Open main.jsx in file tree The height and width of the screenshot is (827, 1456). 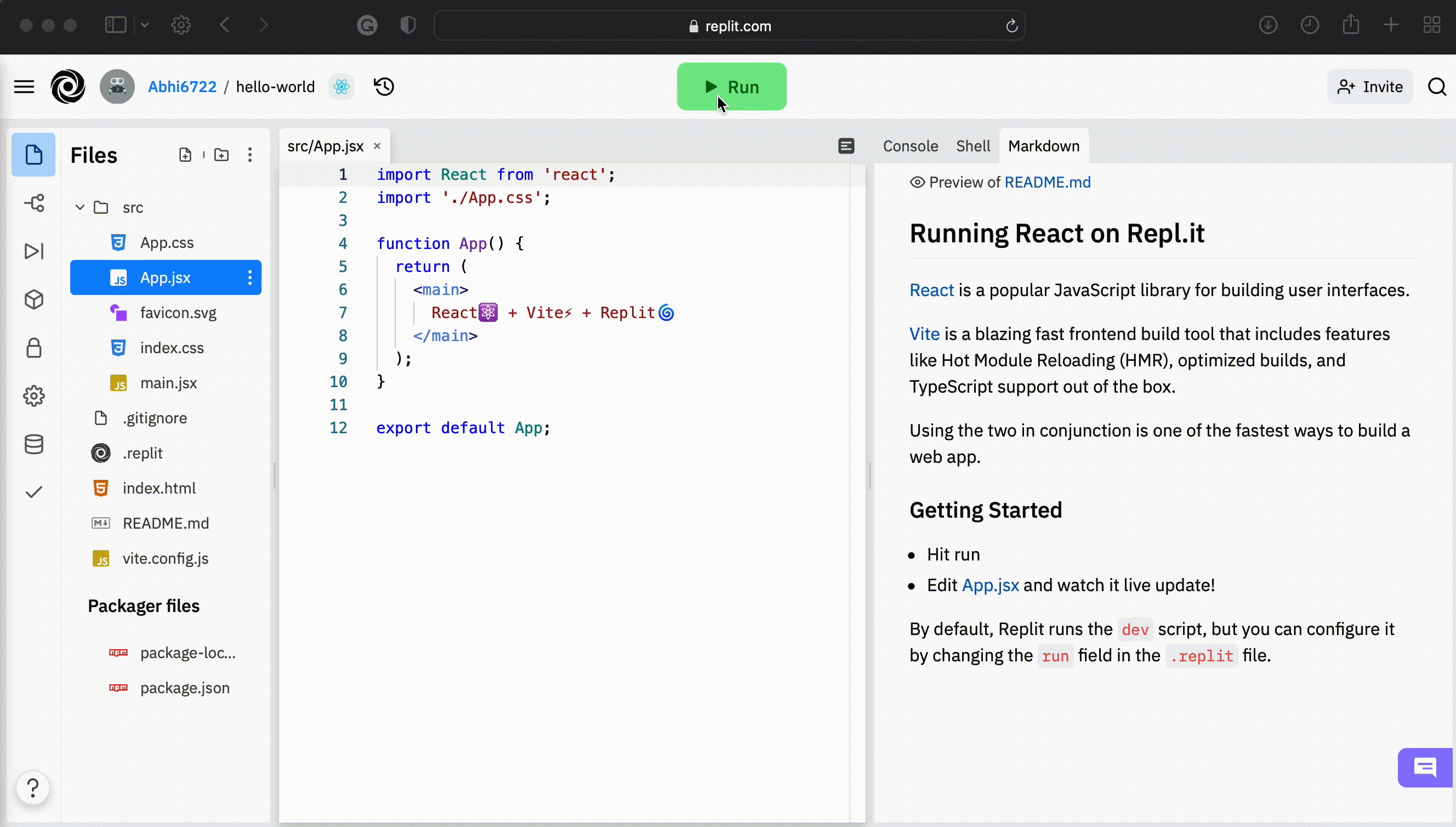(166, 383)
